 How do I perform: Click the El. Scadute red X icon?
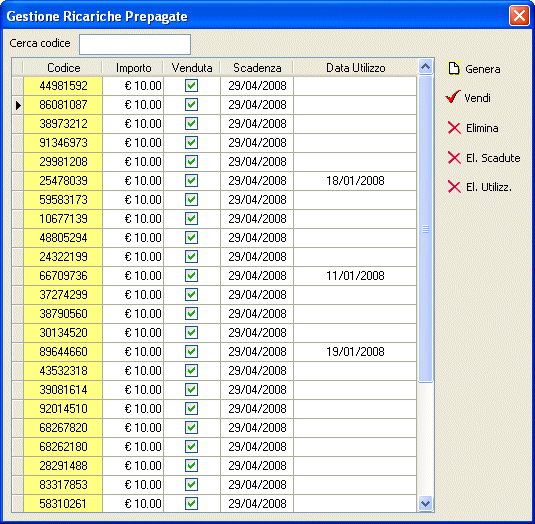[454, 158]
